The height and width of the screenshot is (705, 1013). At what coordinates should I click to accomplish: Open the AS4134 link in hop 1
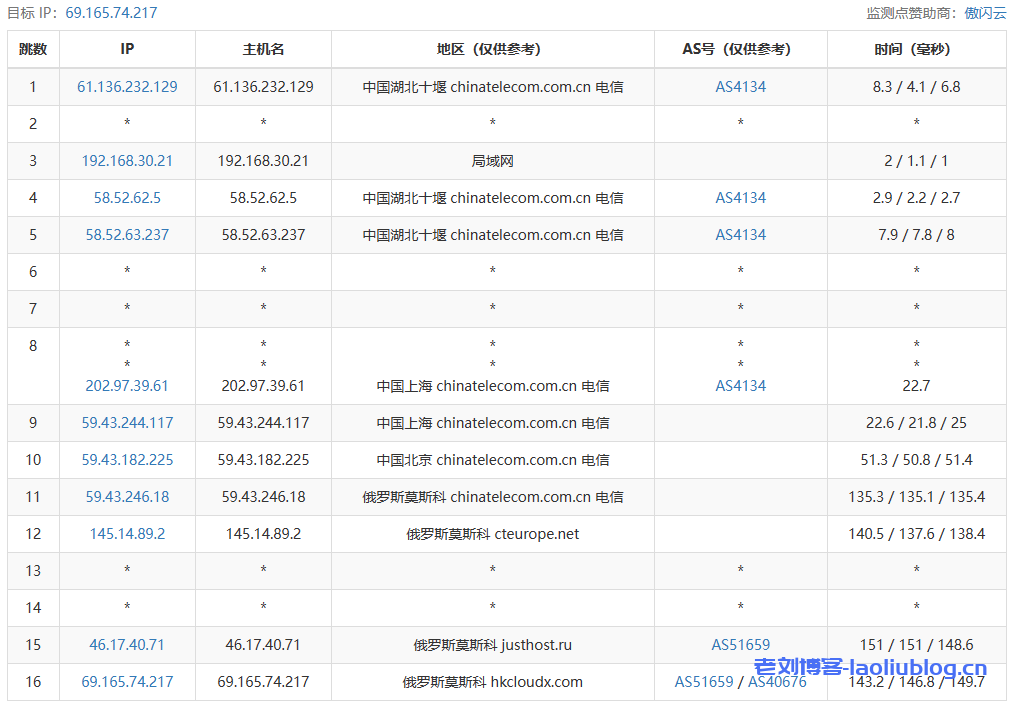tap(739, 87)
